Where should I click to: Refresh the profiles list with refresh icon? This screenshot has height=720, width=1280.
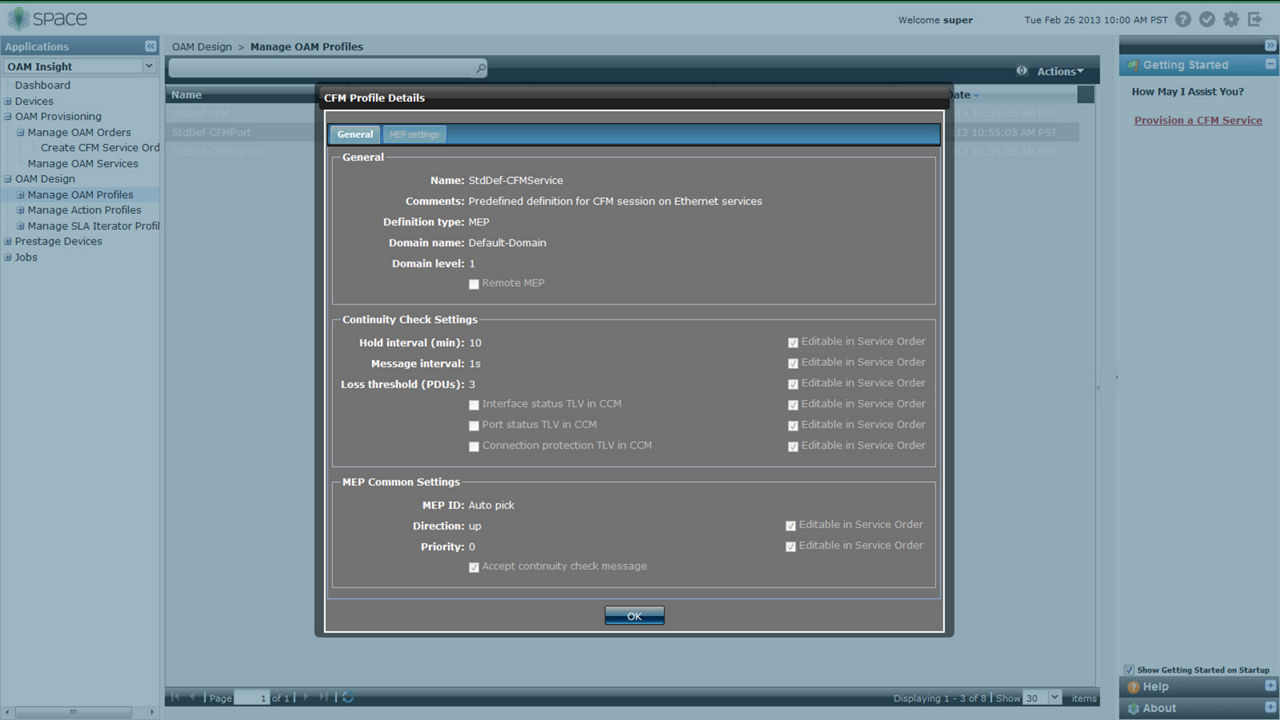pos(348,697)
